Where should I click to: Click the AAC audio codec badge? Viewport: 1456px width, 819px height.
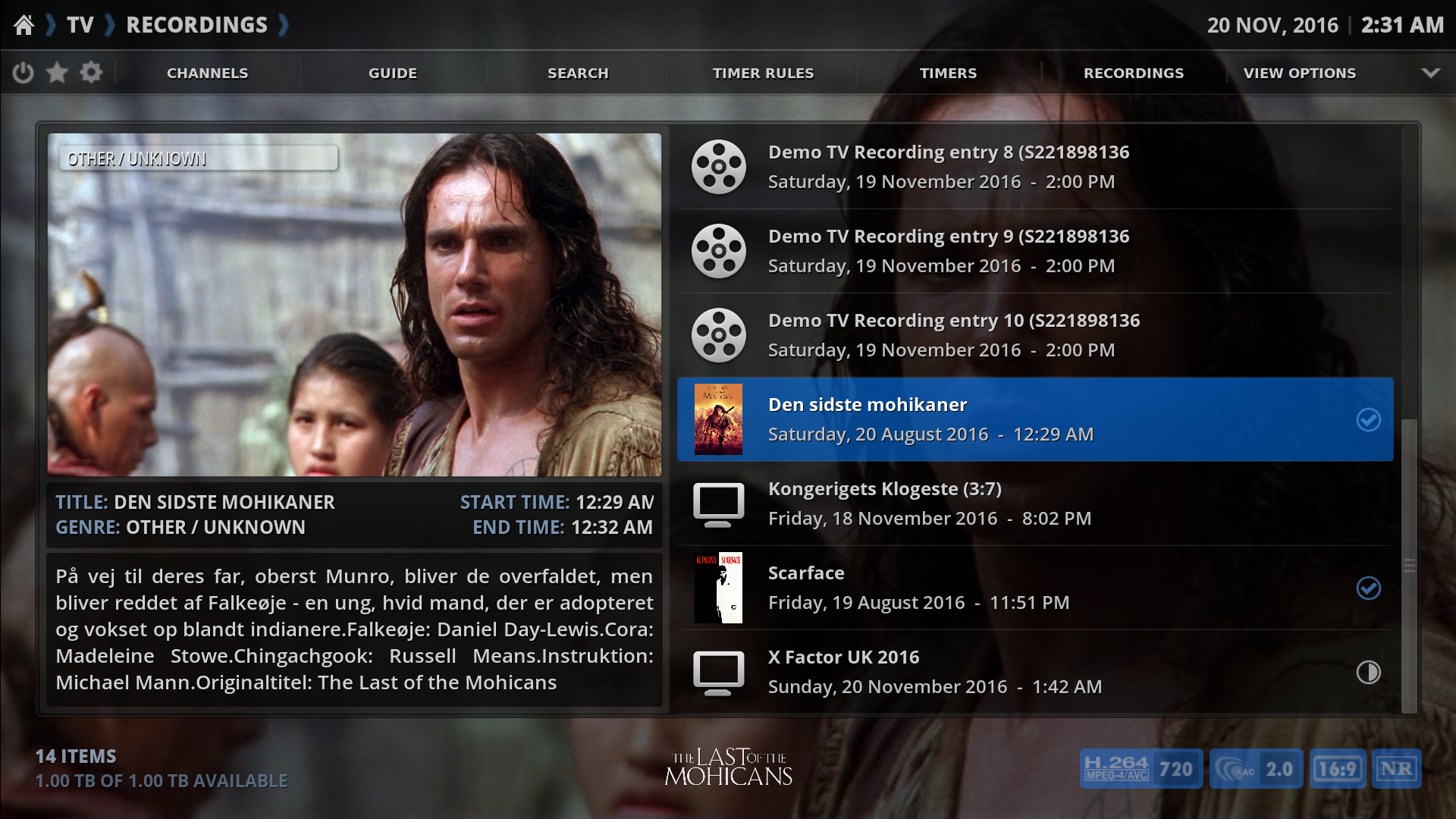(1235, 769)
